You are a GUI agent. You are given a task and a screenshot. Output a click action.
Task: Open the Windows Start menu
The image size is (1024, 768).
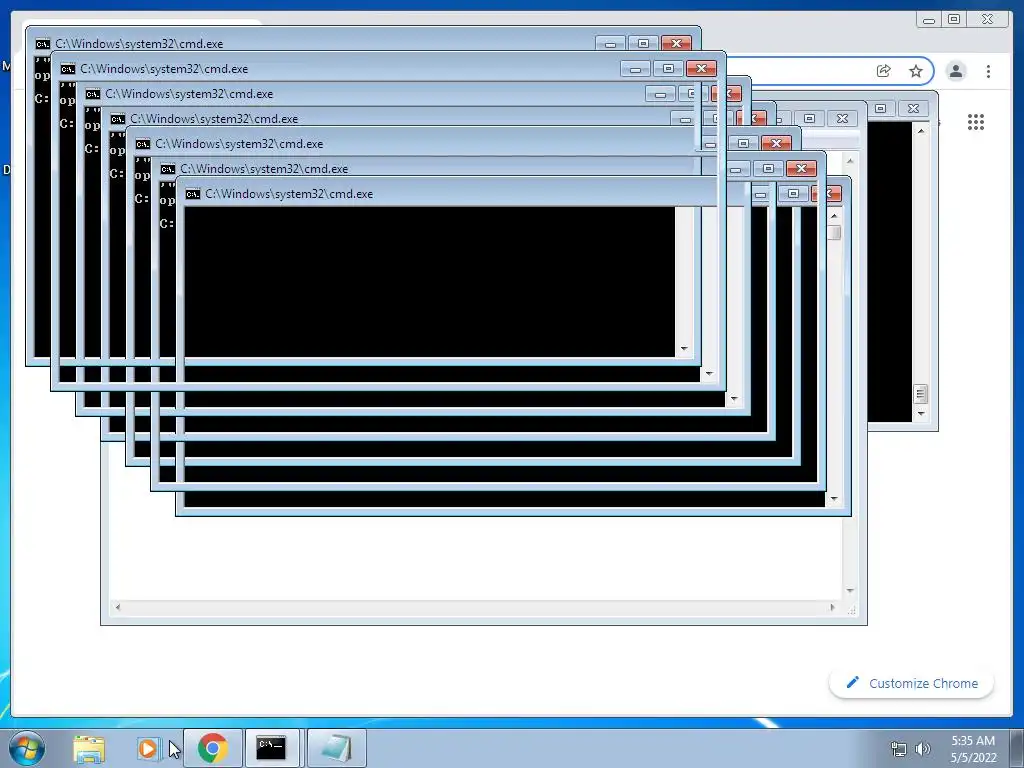27,748
